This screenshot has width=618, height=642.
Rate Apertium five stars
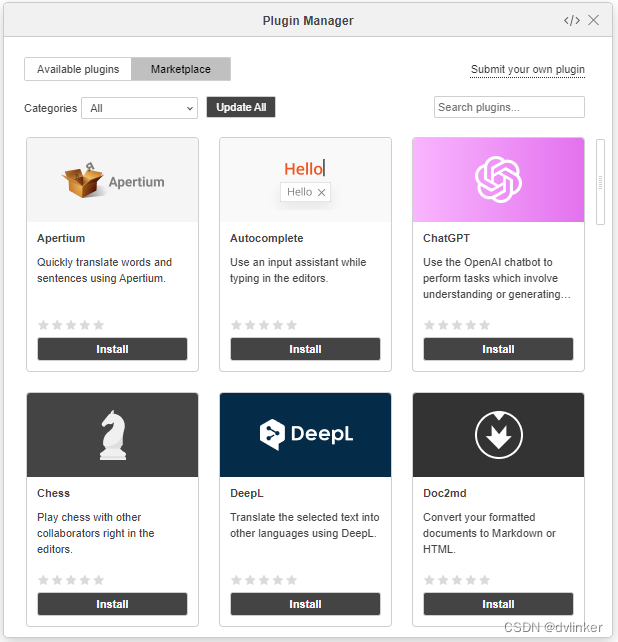point(99,325)
